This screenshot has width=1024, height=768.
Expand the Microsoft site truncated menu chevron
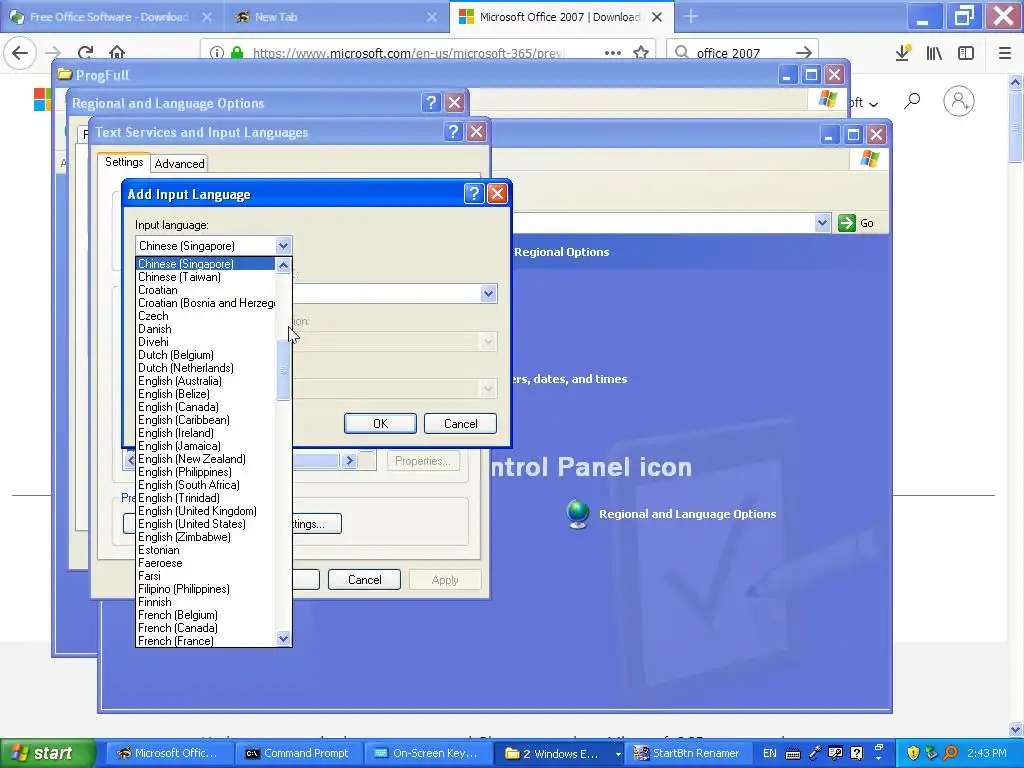pos(873,104)
